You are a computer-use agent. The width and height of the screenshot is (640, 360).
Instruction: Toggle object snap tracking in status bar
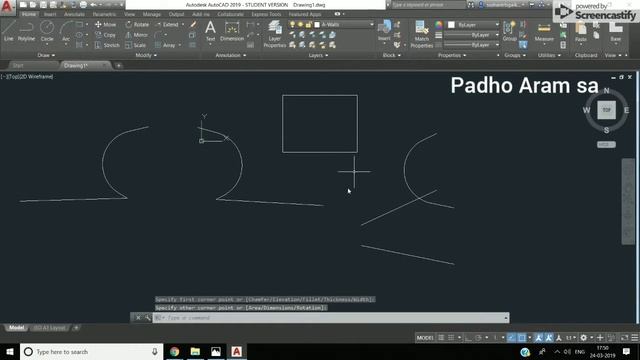coord(511,338)
